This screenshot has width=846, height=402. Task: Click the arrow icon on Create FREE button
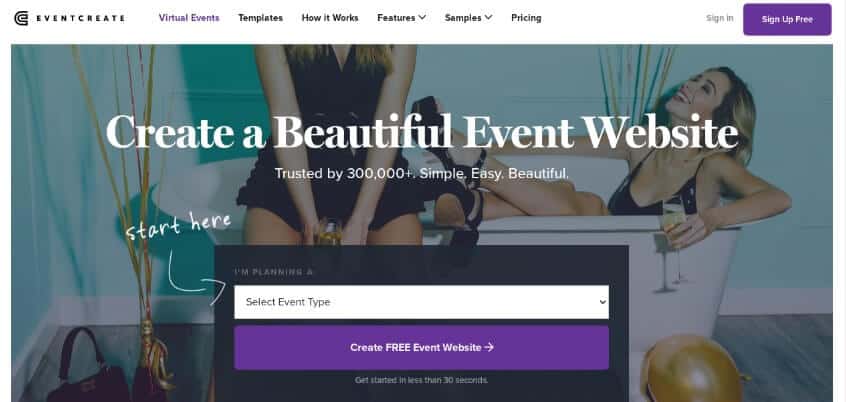pyautogui.click(x=489, y=348)
